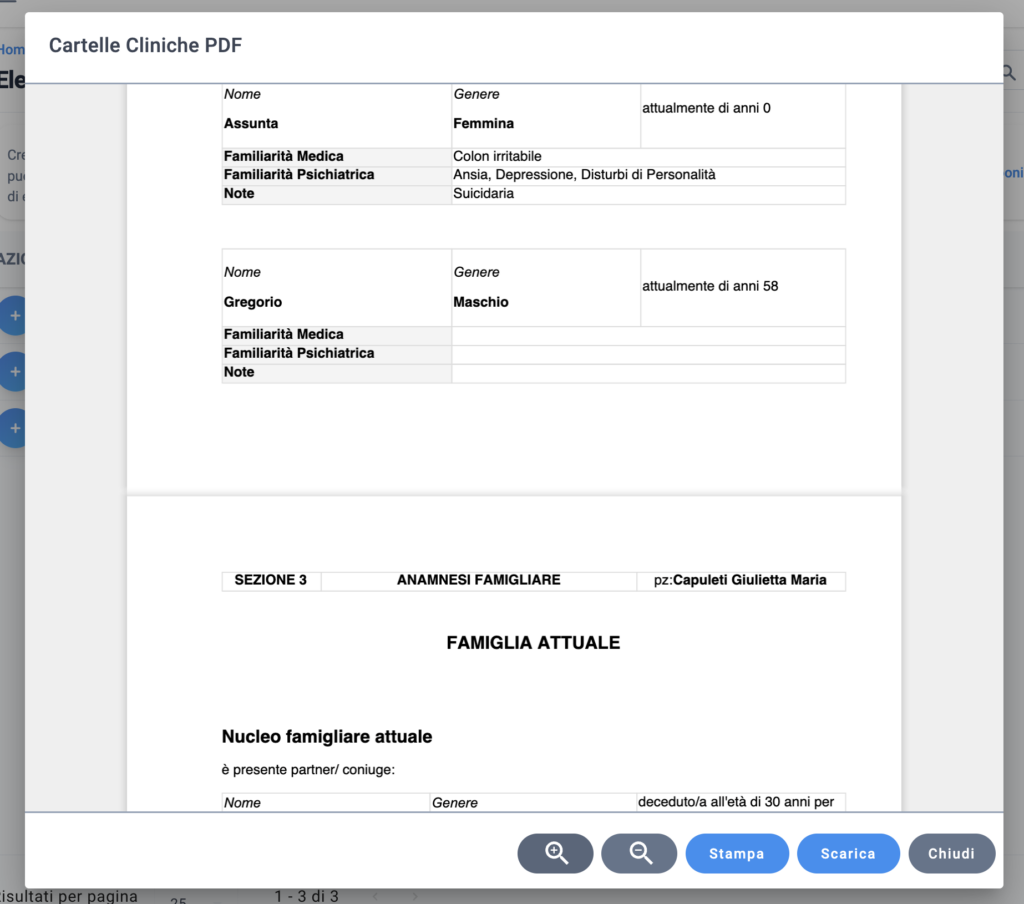The image size is (1024, 904).
Task: Go to the next results page arrow
Action: coord(415,896)
